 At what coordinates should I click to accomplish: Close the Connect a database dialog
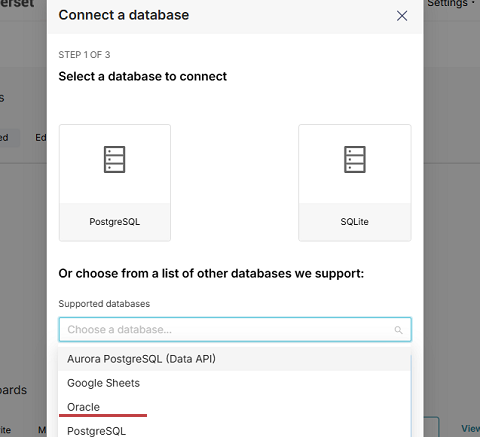coord(402,15)
